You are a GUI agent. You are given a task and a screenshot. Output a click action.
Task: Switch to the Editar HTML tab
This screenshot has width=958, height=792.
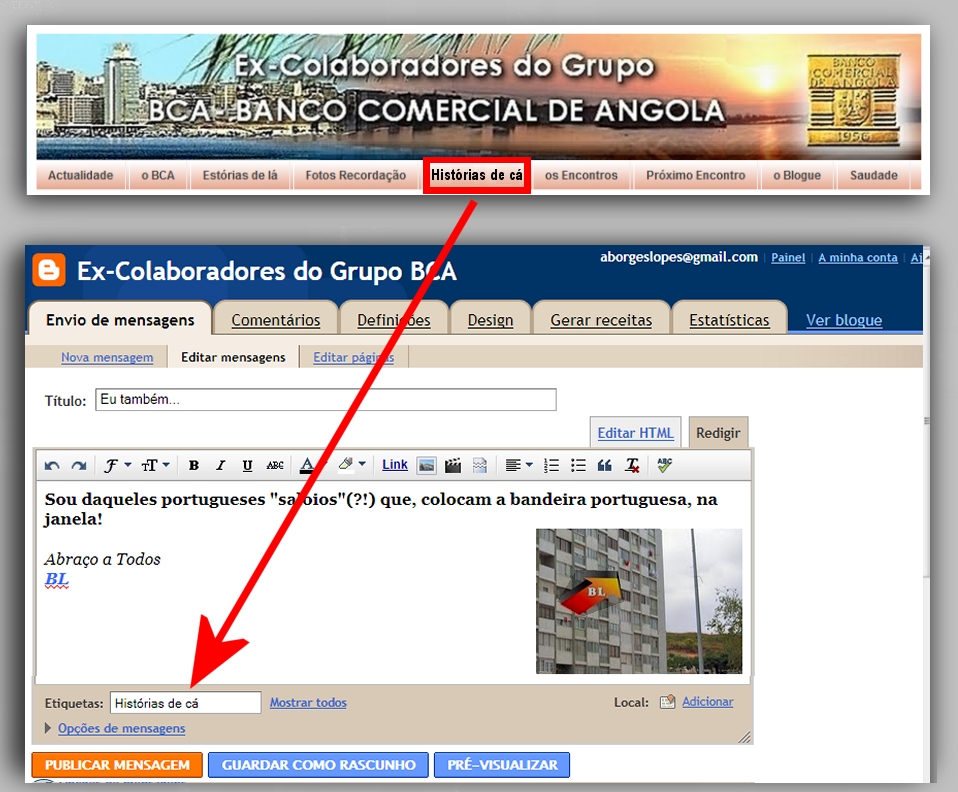coord(635,433)
